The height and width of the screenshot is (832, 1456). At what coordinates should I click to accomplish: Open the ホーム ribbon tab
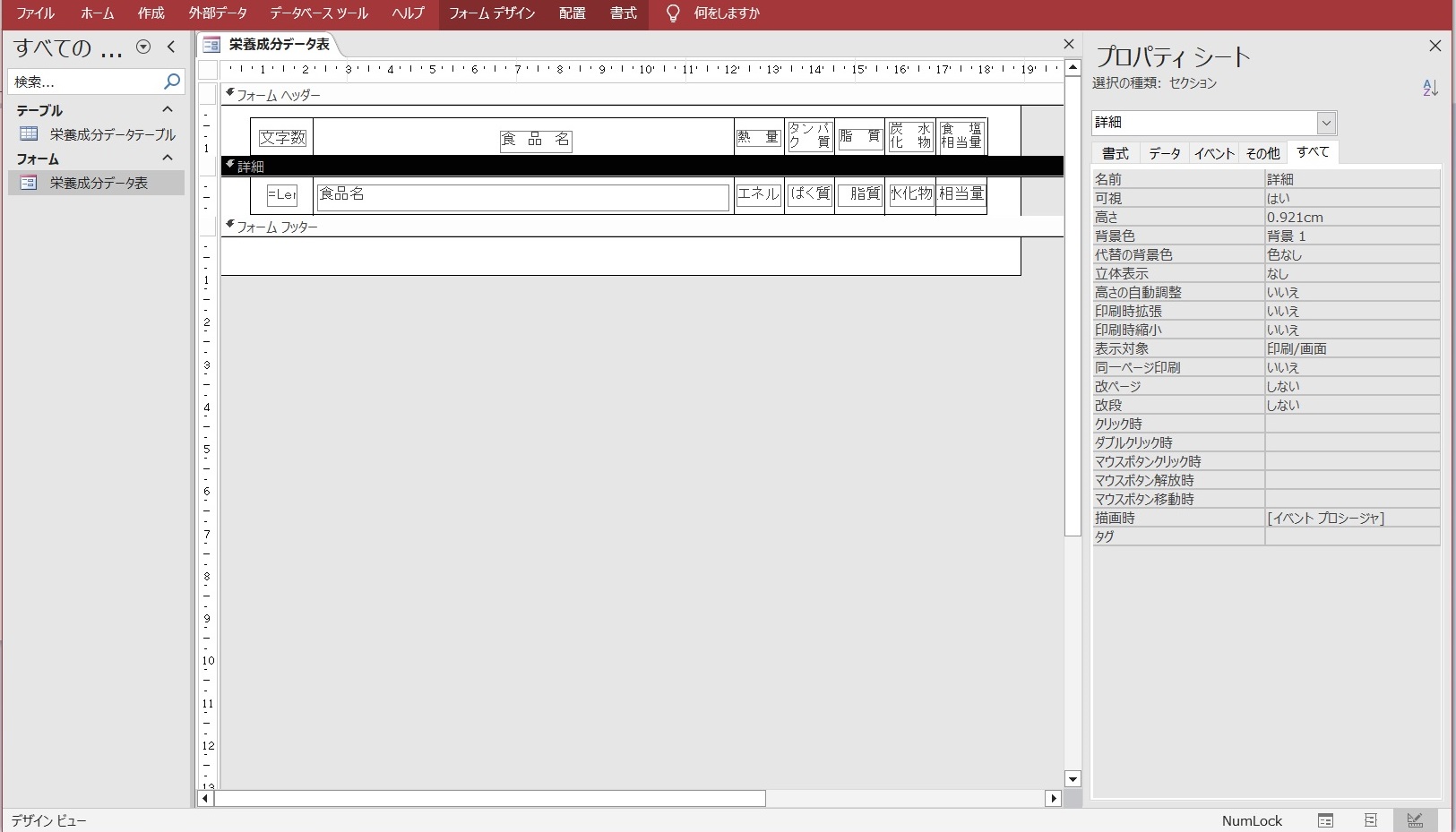tap(97, 13)
